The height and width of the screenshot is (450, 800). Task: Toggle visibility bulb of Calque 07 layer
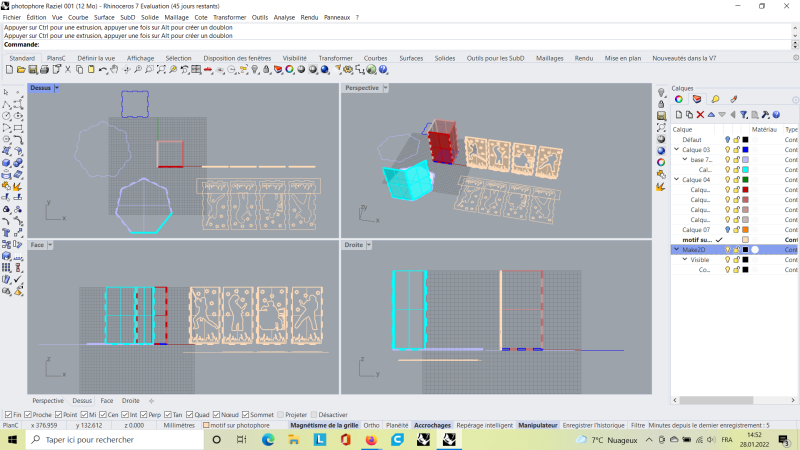click(728, 230)
